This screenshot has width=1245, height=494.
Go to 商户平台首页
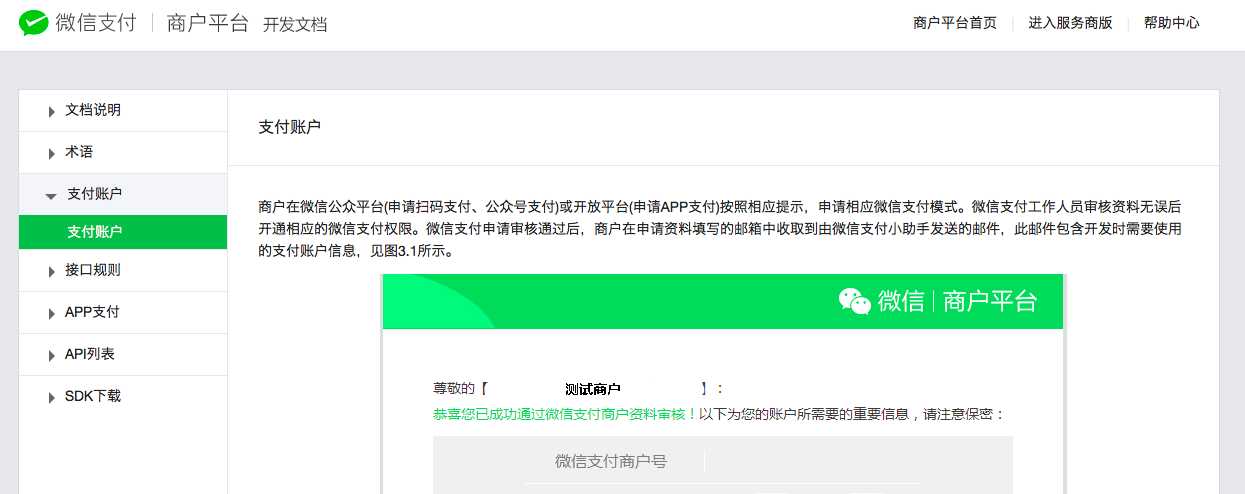pyautogui.click(x=955, y=23)
